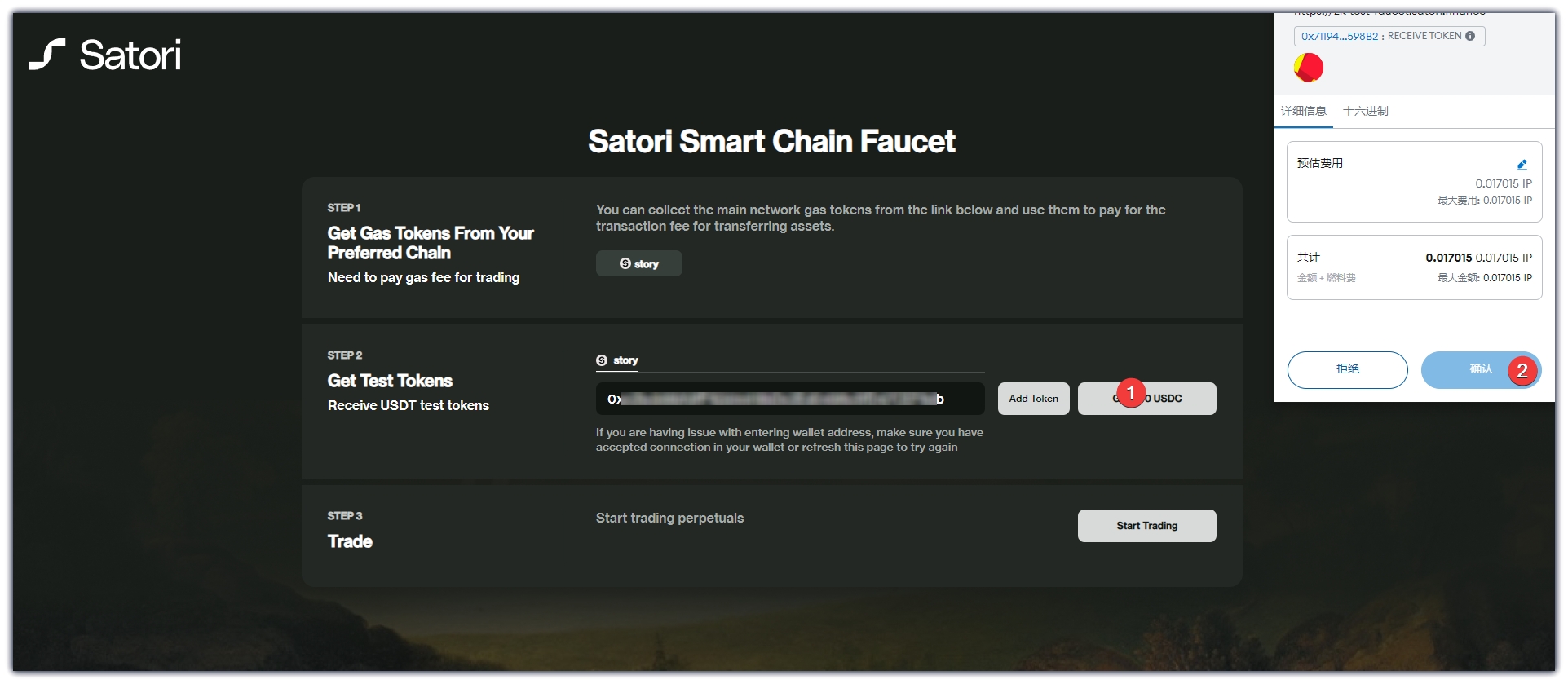This screenshot has height=684, width=1568.
Task: Open the story gas token link
Action: coord(638,264)
